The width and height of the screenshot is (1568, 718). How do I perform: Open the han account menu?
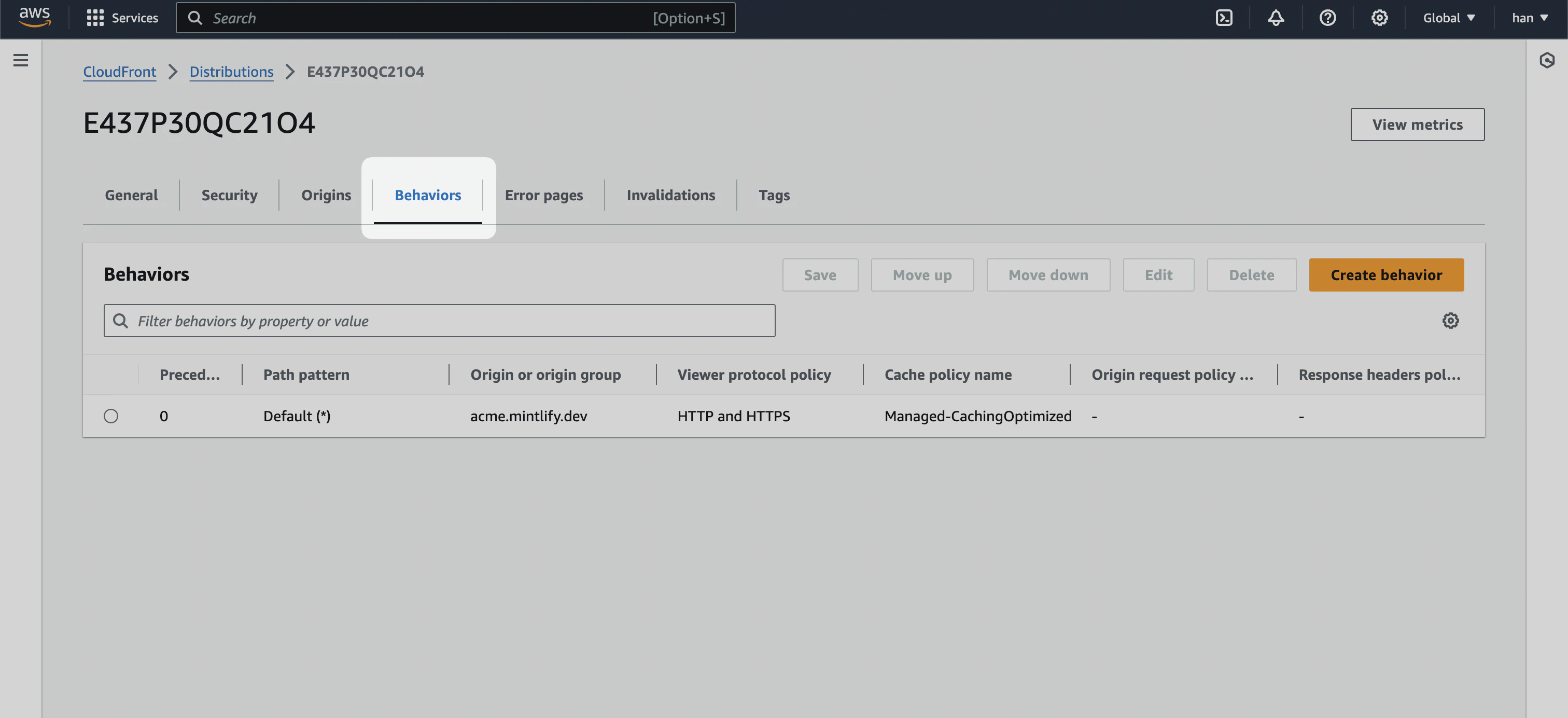pos(1529,18)
